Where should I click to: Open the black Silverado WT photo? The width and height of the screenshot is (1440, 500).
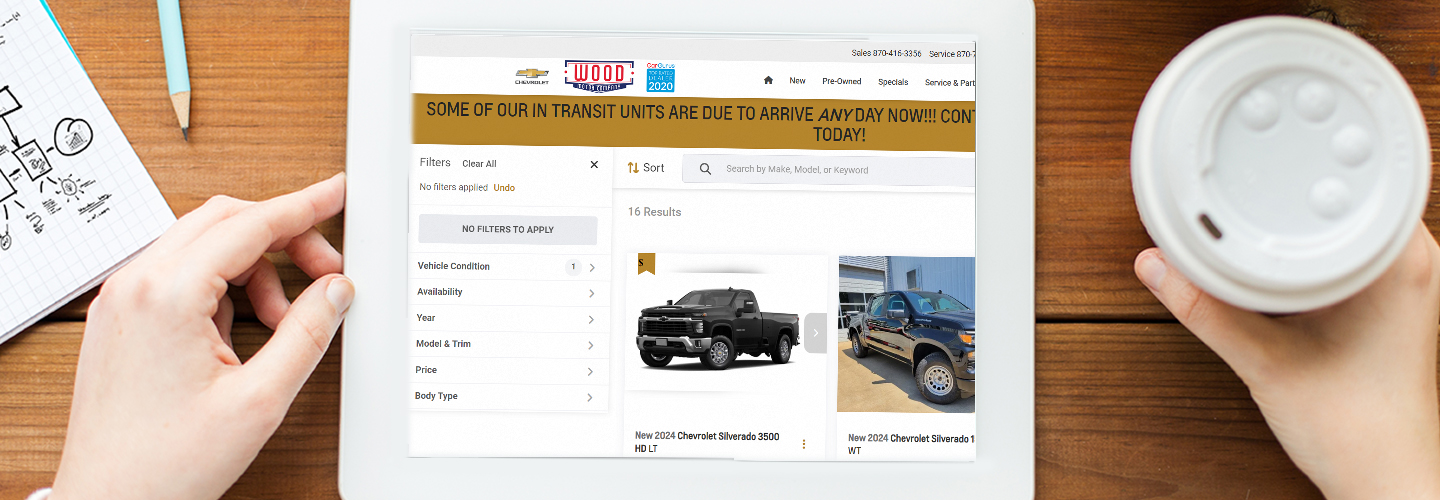pos(906,334)
